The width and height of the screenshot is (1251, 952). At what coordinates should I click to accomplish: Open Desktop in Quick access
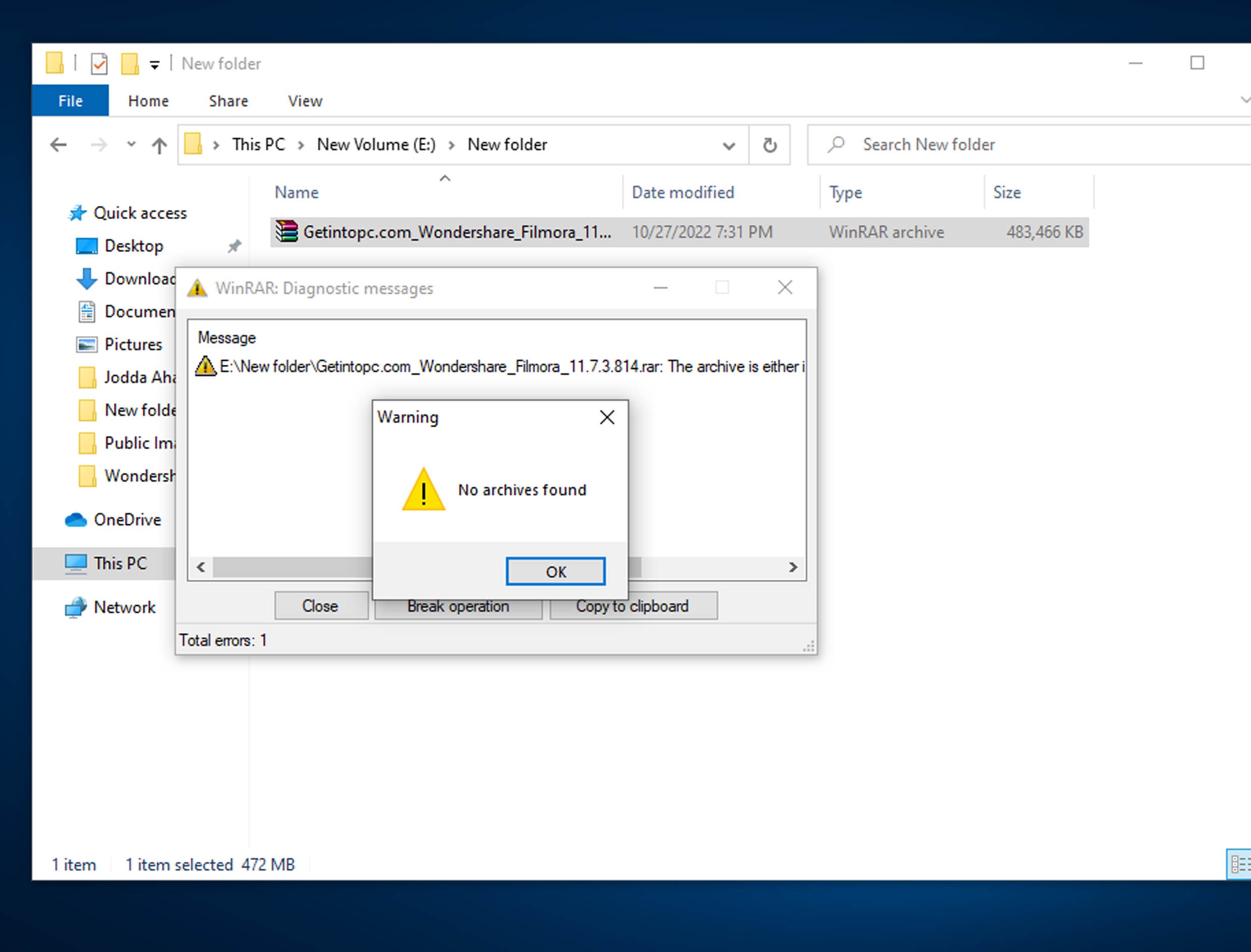(134, 246)
